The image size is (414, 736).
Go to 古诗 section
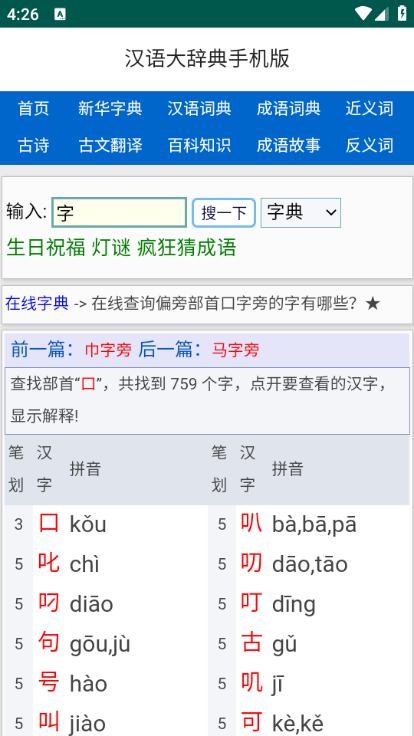[x=33, y=146]
